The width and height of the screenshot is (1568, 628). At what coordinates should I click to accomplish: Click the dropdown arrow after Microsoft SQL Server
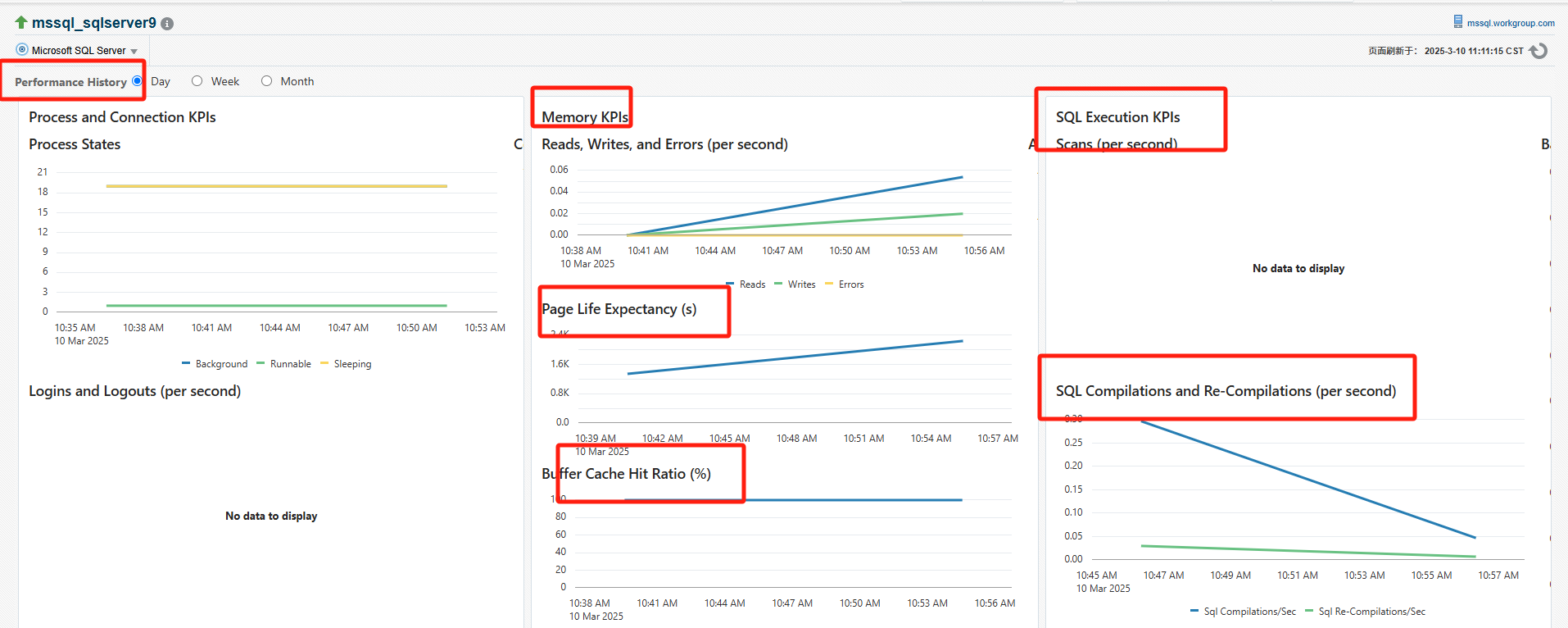pos(134,52)
